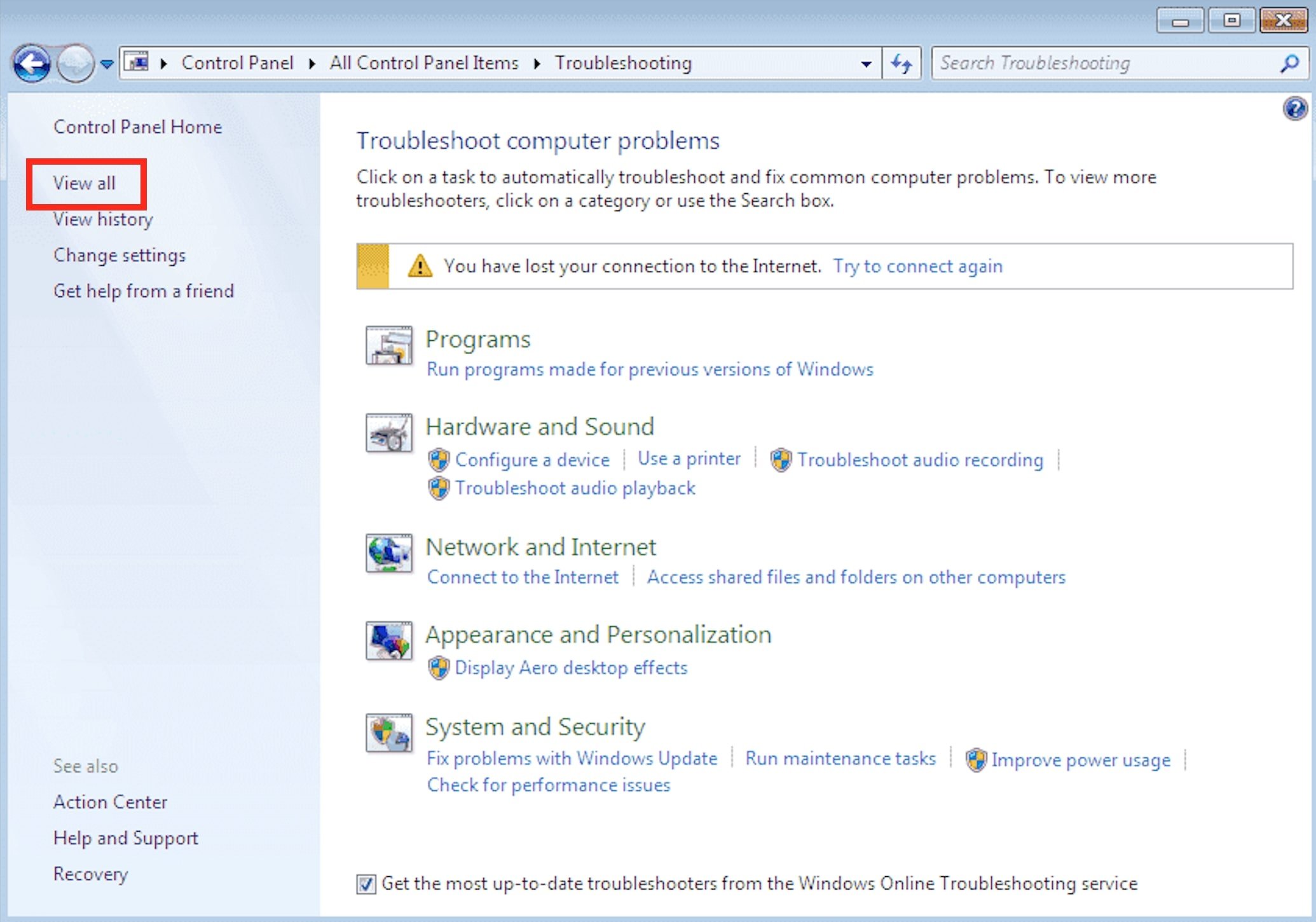Click the Appearance and Personalization icon
The height and width of the screenshot is (922, 1316).
pyautogui.click(x=389, y=641)
